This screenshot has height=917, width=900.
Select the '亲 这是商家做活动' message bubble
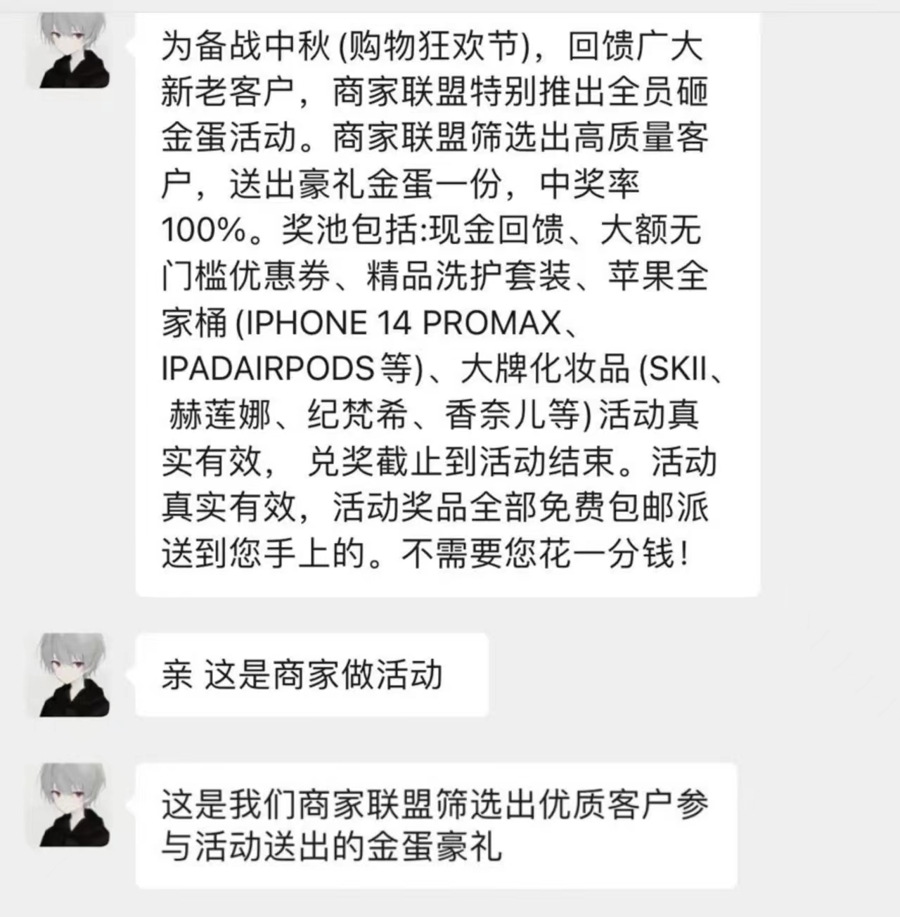pyautogui.click(x=312, y=675)
